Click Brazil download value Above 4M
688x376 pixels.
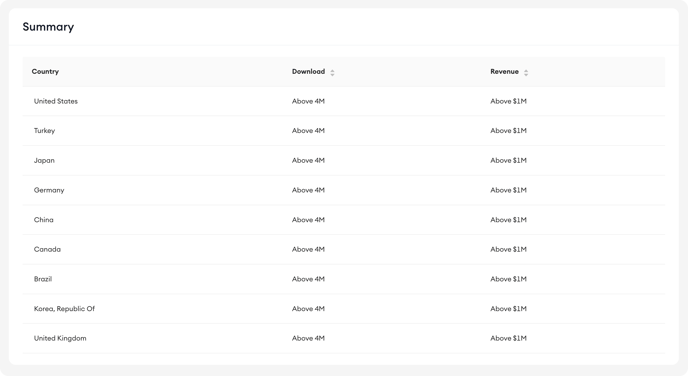[x=308, y=279]
